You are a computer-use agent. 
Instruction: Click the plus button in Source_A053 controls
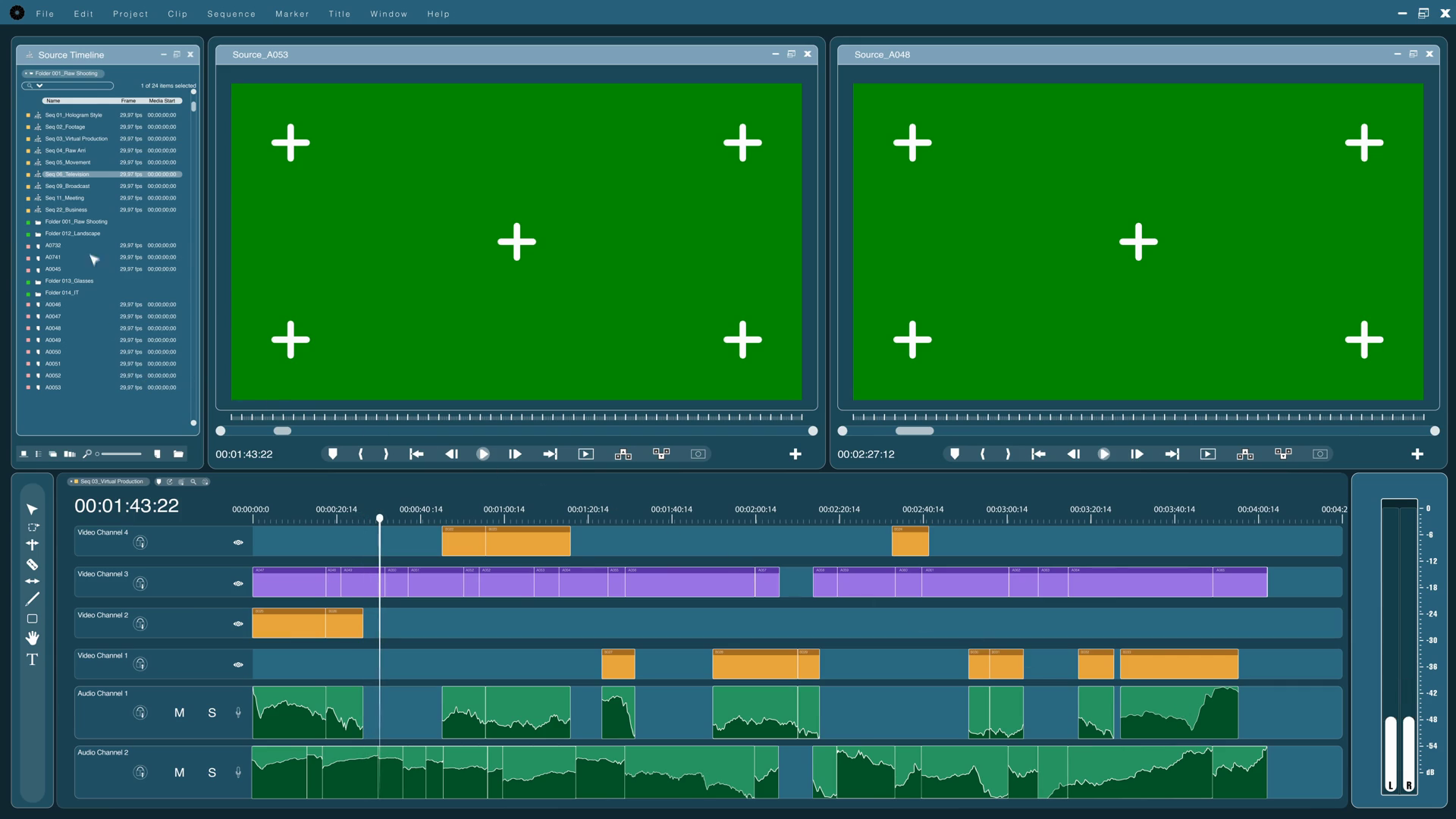pyautogui.click(x=795, y=453)
